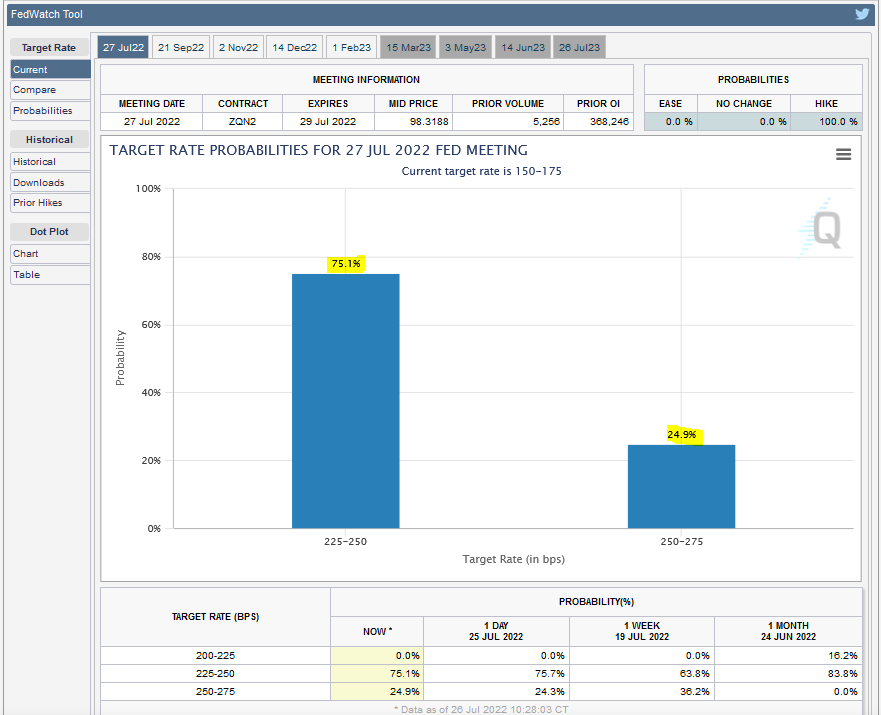Click the 98.3188 mid price value
The image size is (881, 715).
point(429,121)
